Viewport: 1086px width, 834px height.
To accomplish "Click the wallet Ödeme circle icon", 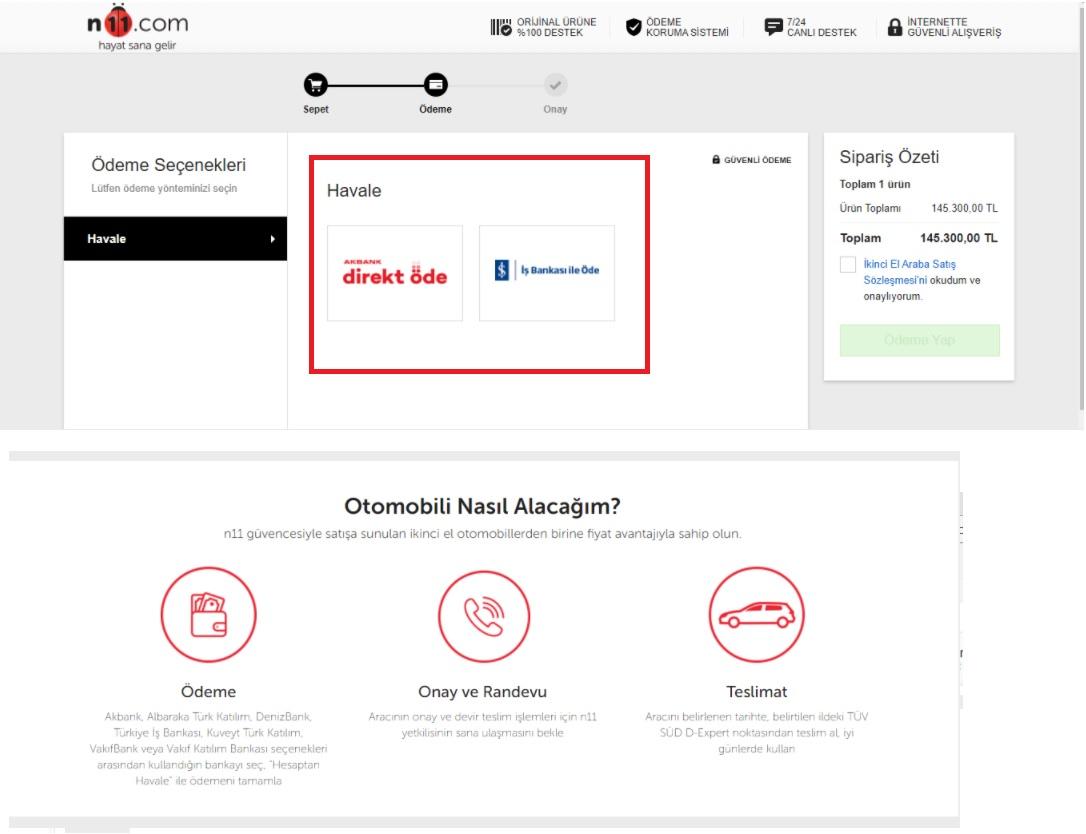I will click(208, 614).
